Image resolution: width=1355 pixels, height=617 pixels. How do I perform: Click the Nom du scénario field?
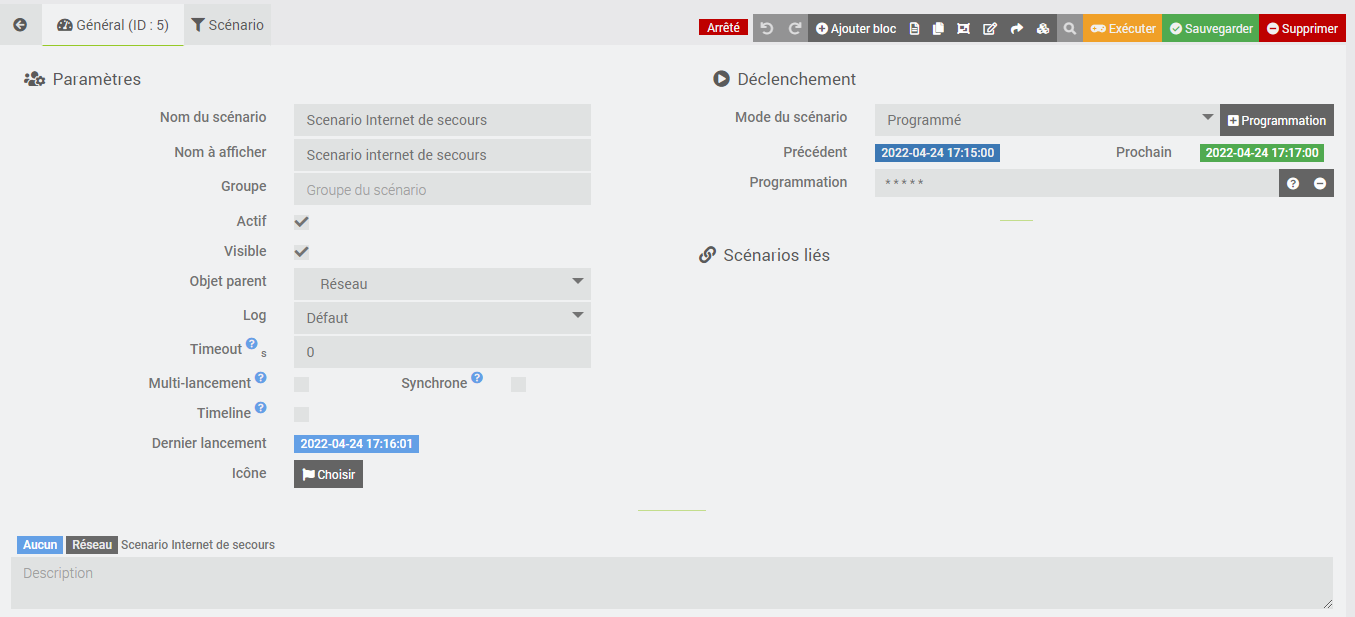coord(442,120)
